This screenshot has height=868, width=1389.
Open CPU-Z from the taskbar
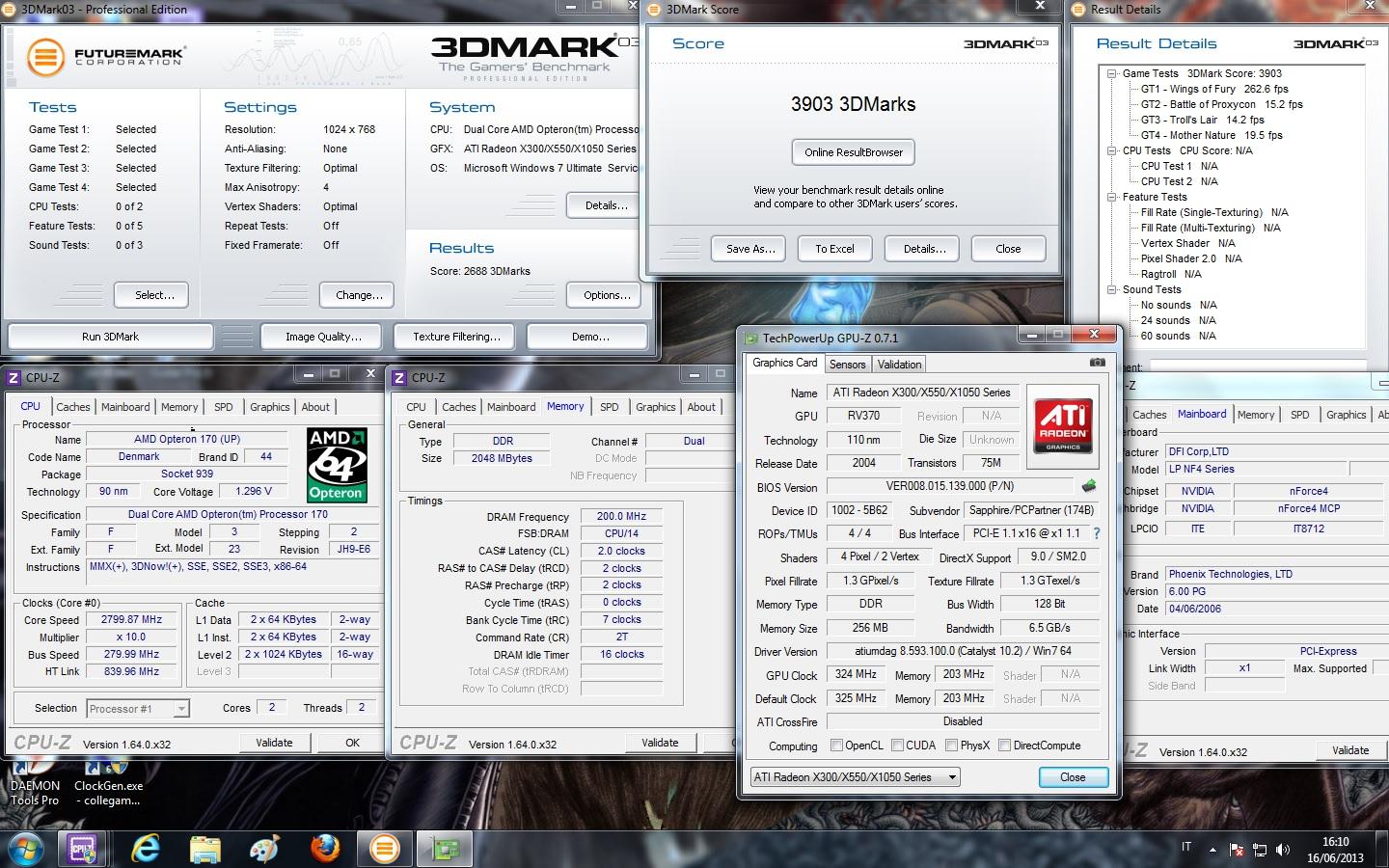coord(82,850)
